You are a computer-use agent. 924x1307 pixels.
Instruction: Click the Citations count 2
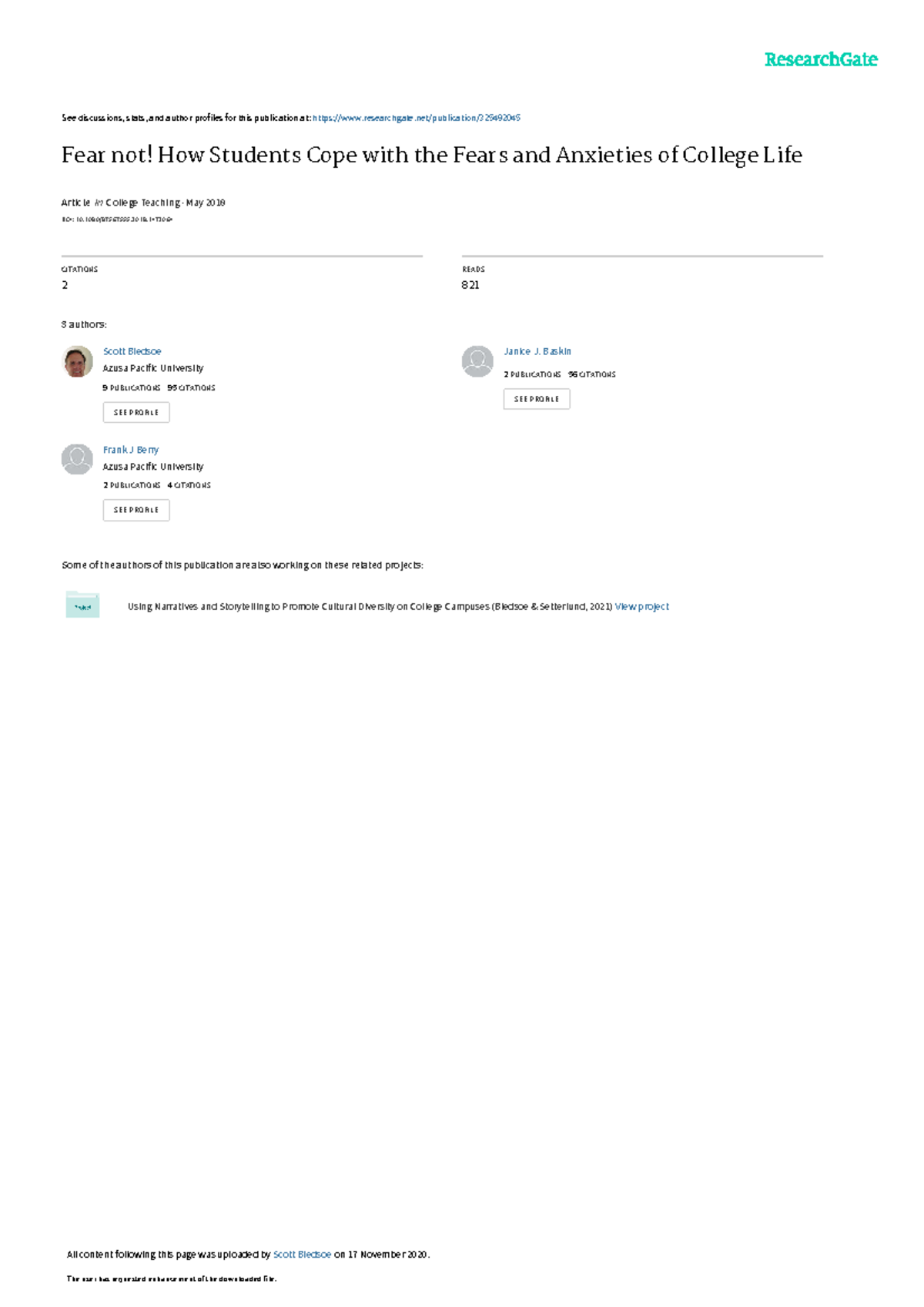pyautogui.click(x=65, y=285)
